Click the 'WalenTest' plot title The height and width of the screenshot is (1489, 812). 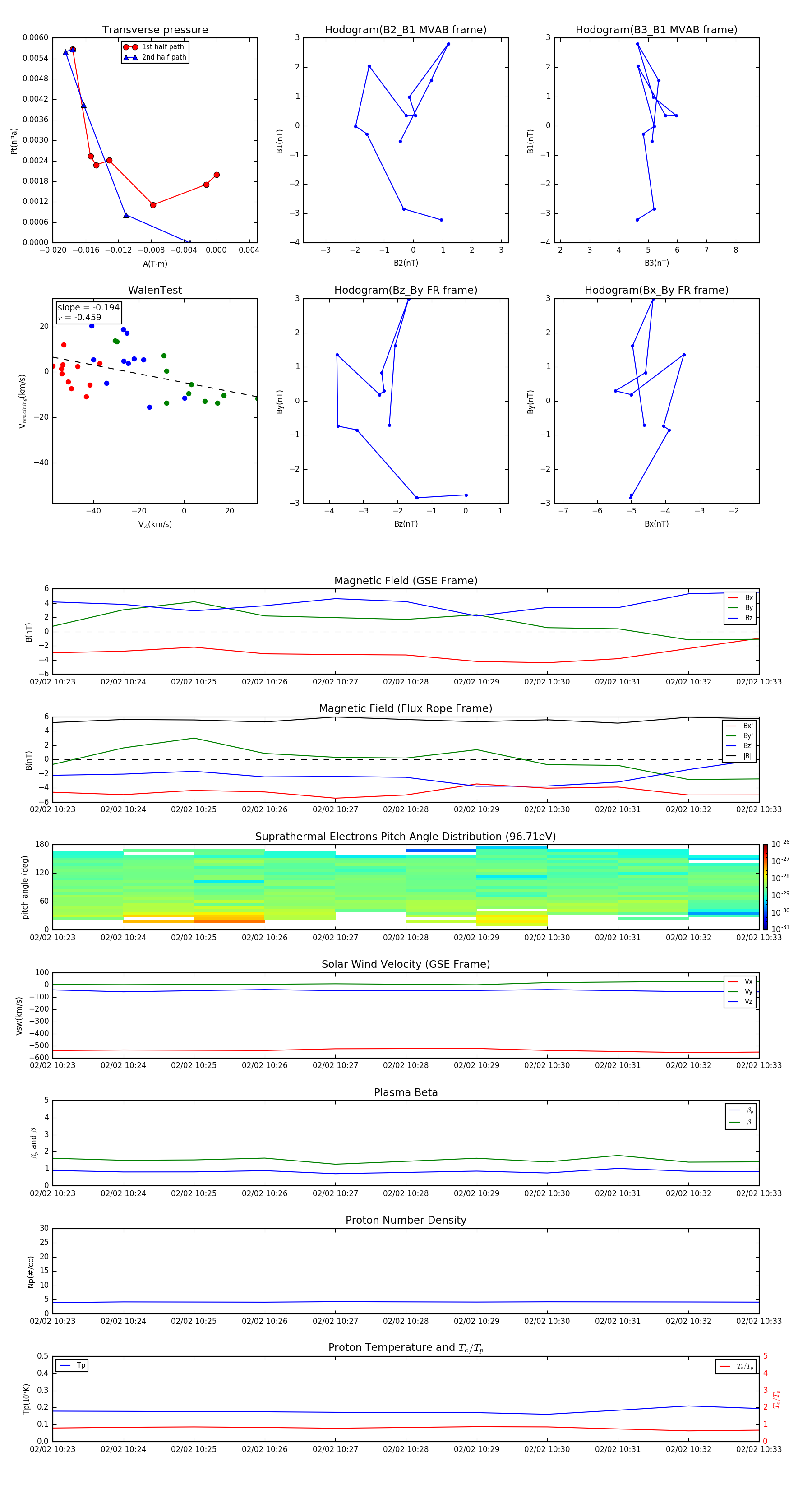[x=155, y=290]
